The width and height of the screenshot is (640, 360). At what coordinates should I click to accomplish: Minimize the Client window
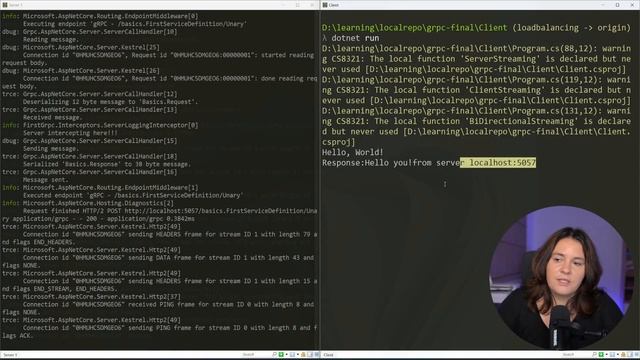[603, 5]
